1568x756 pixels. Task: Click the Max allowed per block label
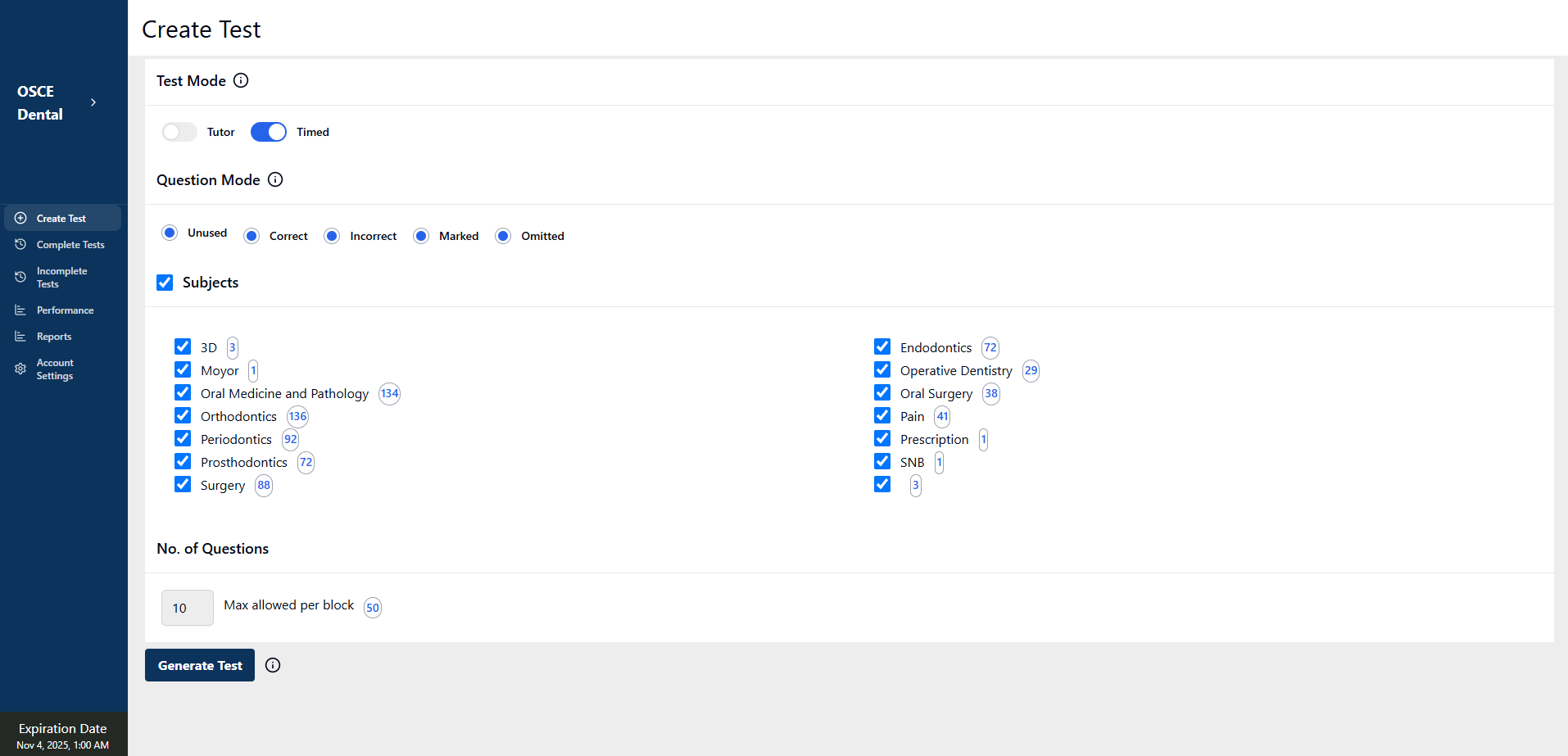pyautogui.click(x=289, y=605)
